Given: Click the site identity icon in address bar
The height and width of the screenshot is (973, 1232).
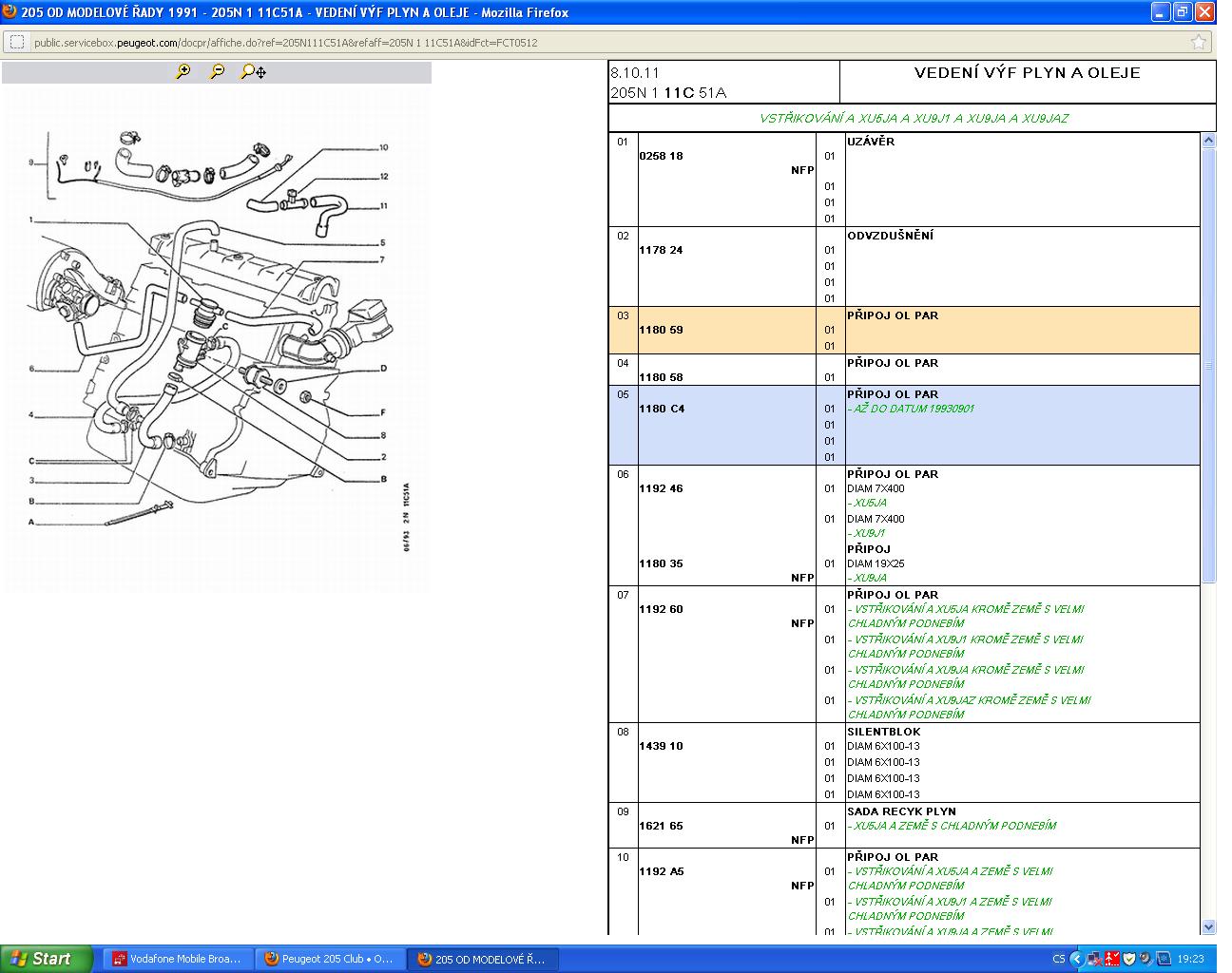Looking at the screenshot, I should (17, 42).
